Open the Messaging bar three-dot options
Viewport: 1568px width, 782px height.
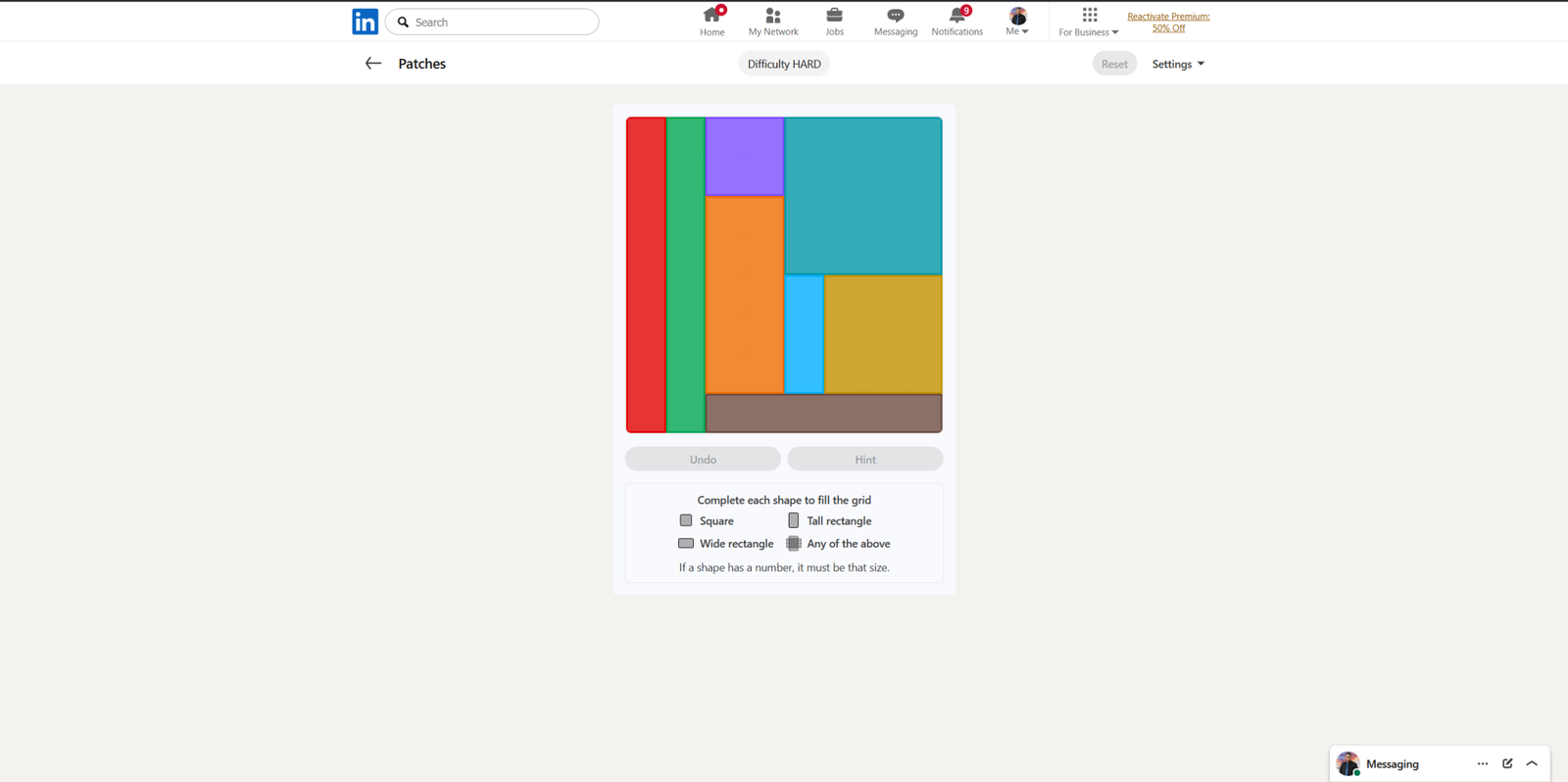[x=1482, y=763]
